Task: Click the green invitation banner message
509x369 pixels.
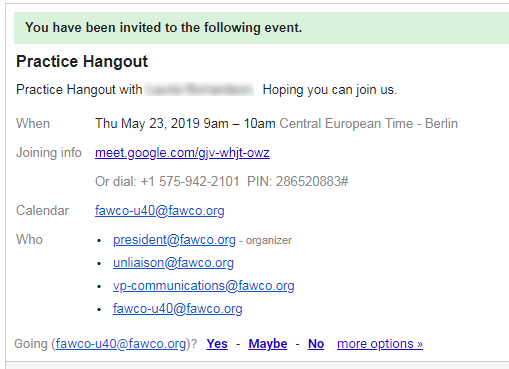Action: 164,28
